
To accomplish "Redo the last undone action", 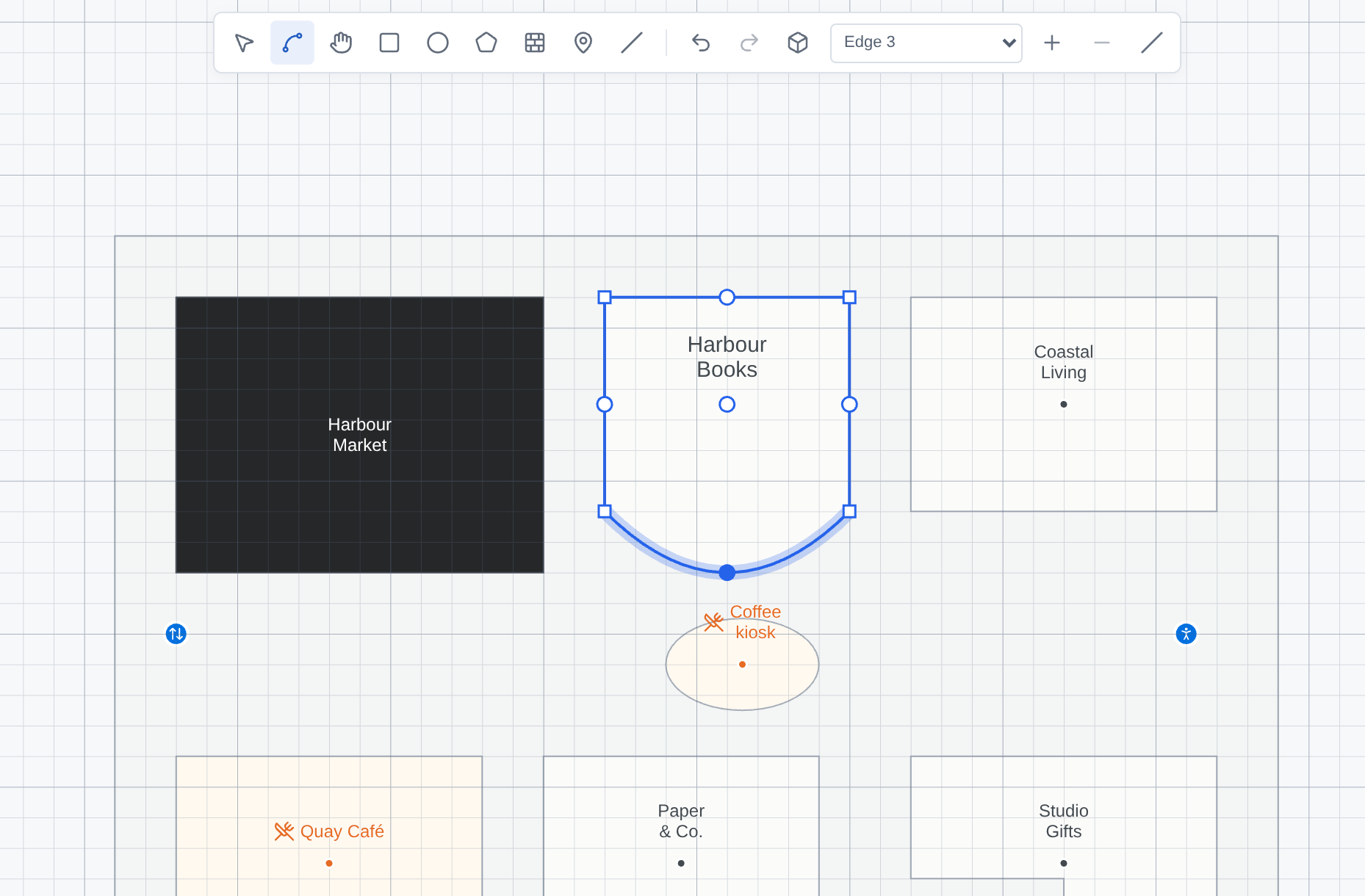I will click(749, 43).
